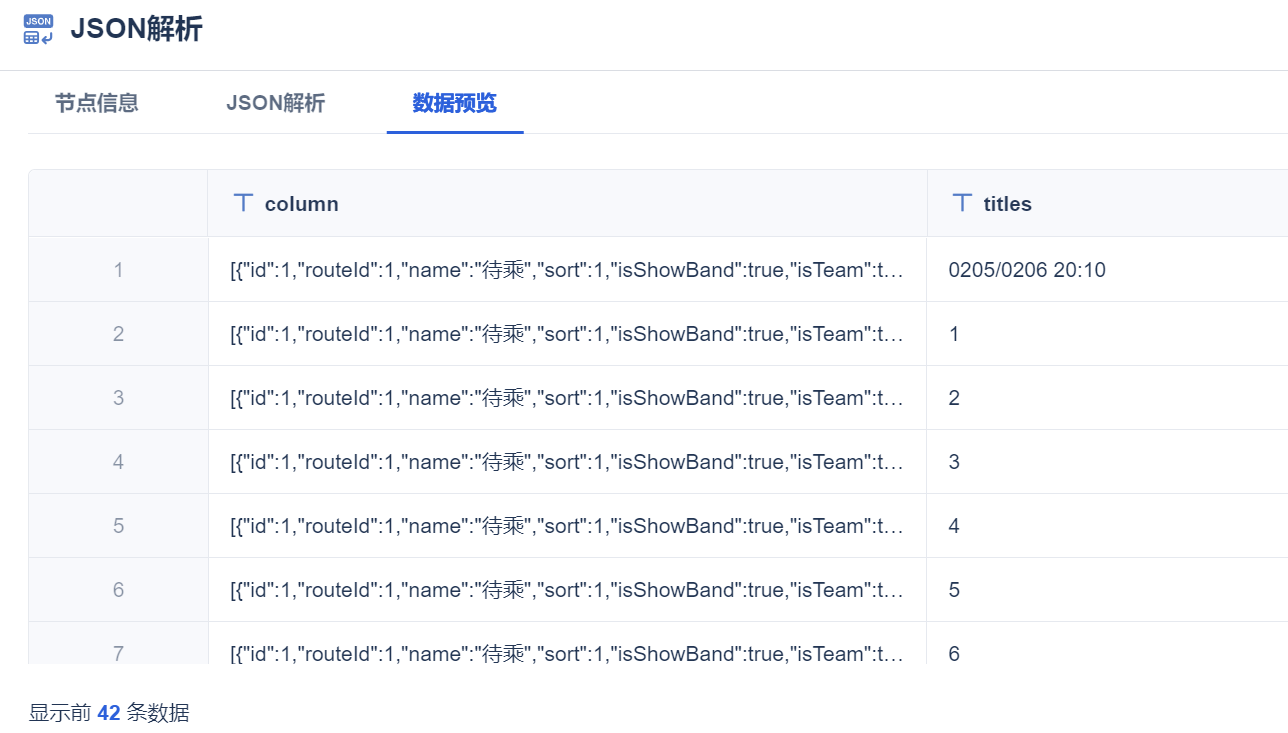Select the 数据预览 tab
This screenshot has height=733, width=1288.
(x=454, y=103)
